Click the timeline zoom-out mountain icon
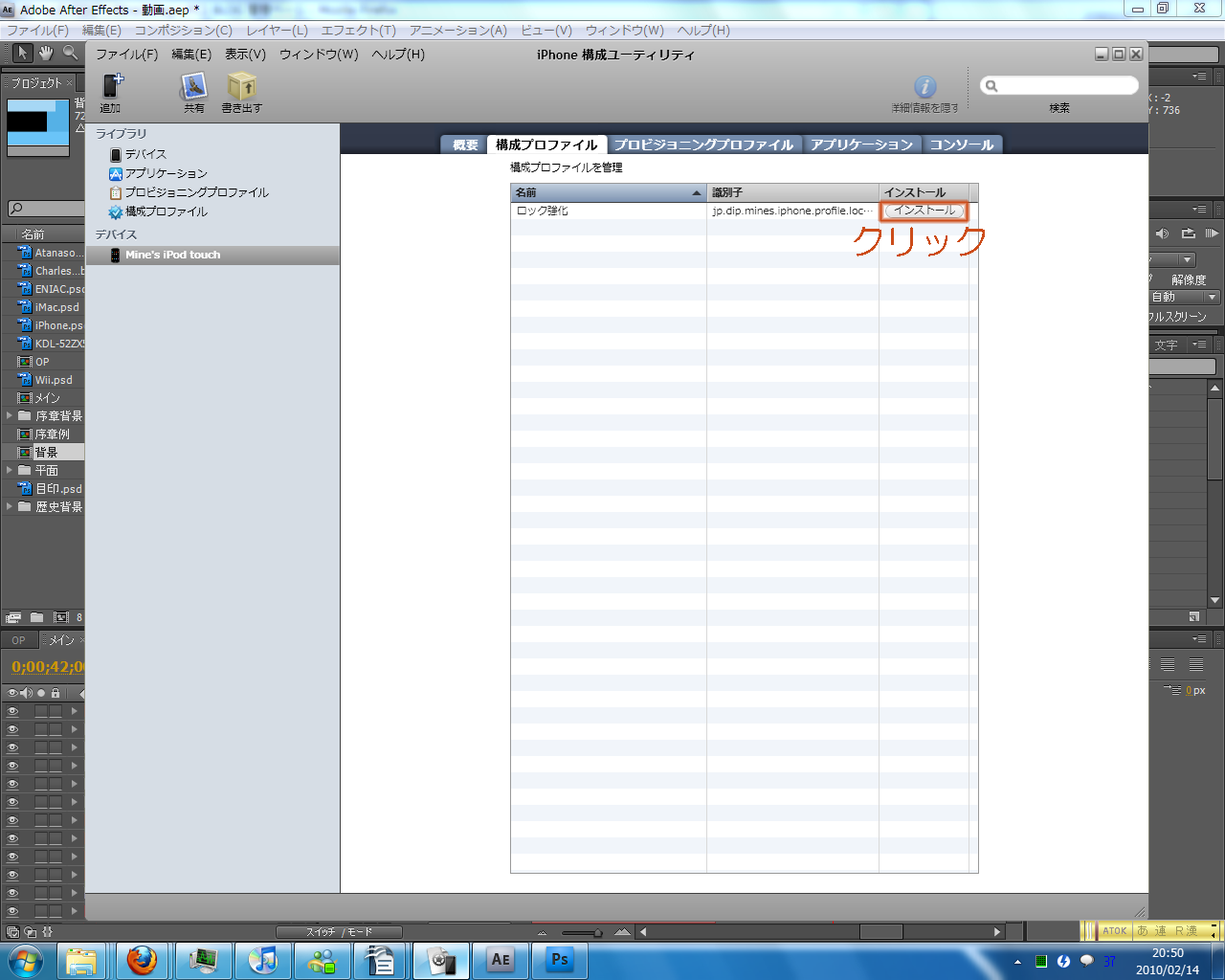The image size is (1225, 980). tap(543, 932)
